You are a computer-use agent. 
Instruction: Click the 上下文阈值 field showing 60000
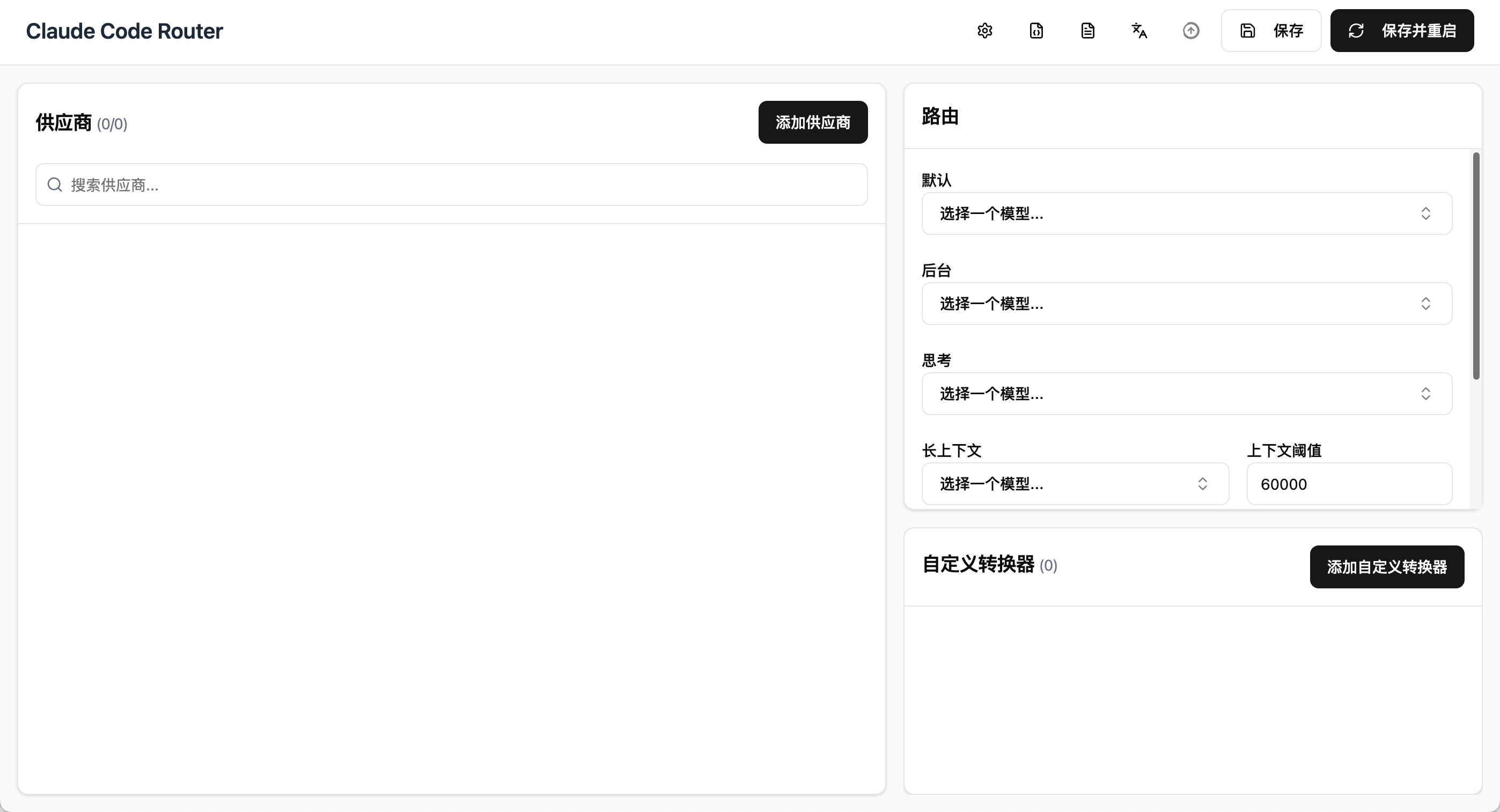click(x=1349, y=484)
